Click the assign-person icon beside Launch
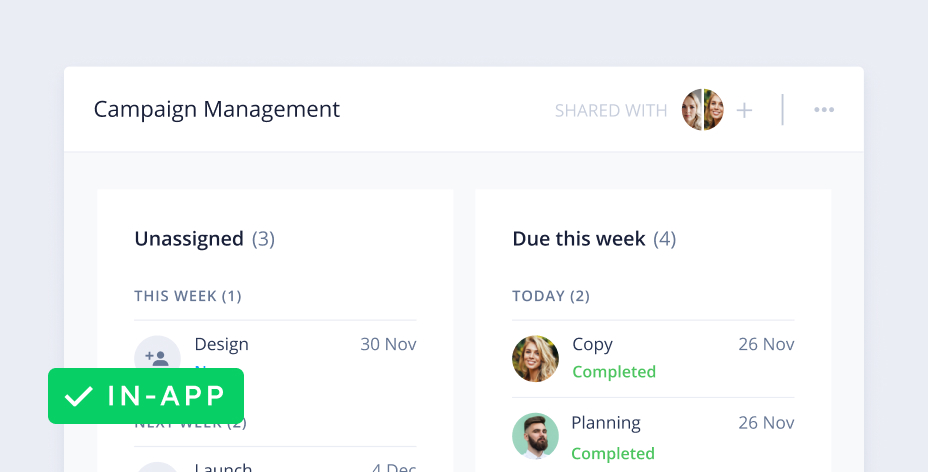This screenshot has width=928, height=472. point(157,467)
